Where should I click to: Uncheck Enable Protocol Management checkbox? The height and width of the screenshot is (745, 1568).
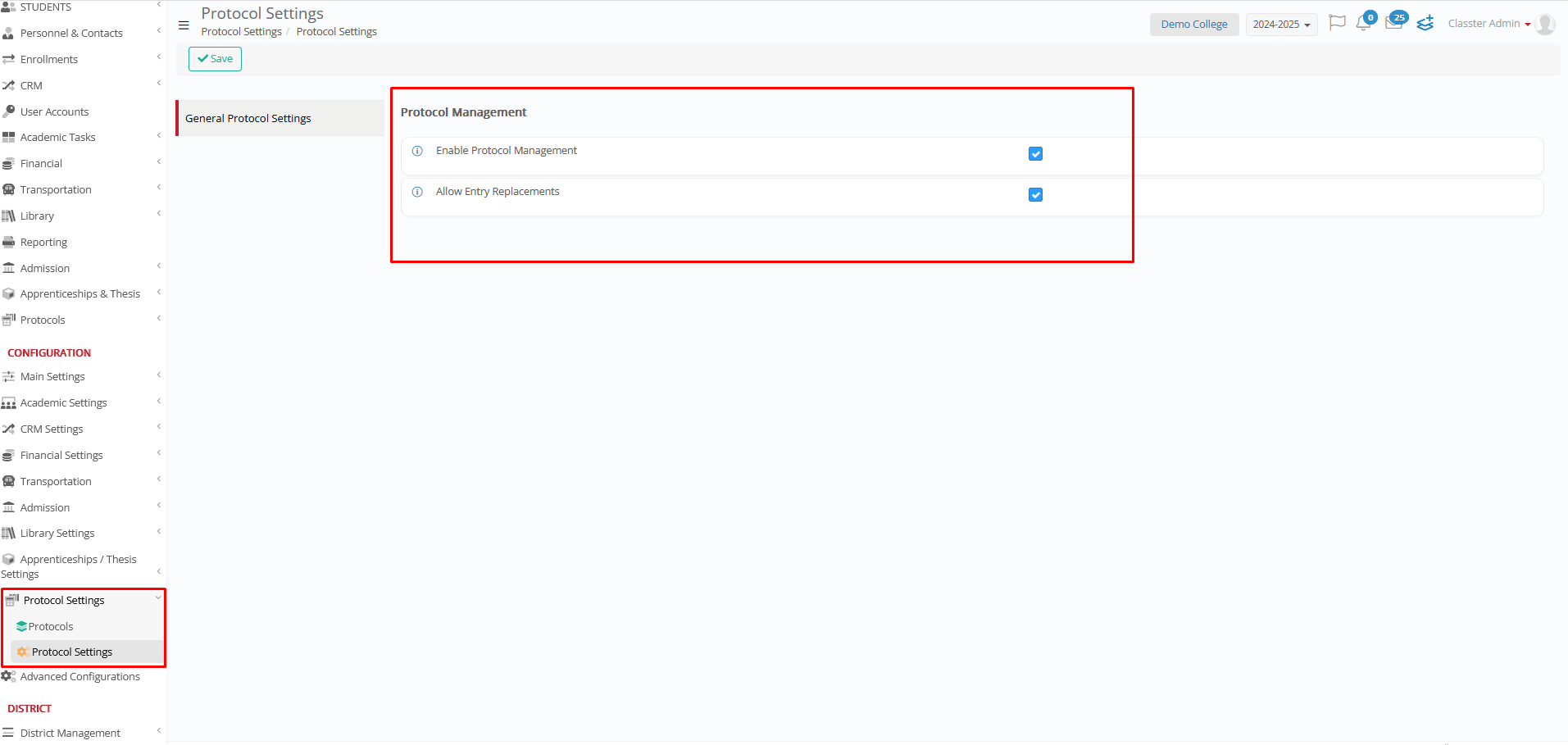pos(1035,154)
